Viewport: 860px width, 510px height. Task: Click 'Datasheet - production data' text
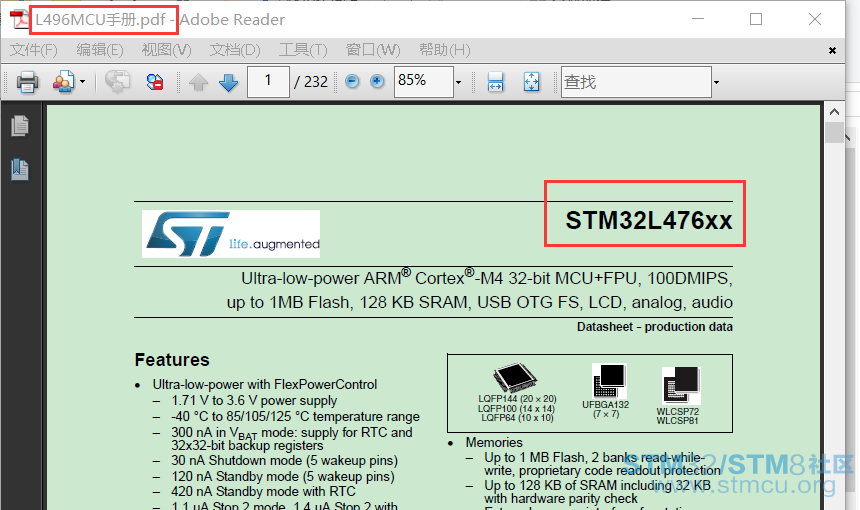(654, 327)
